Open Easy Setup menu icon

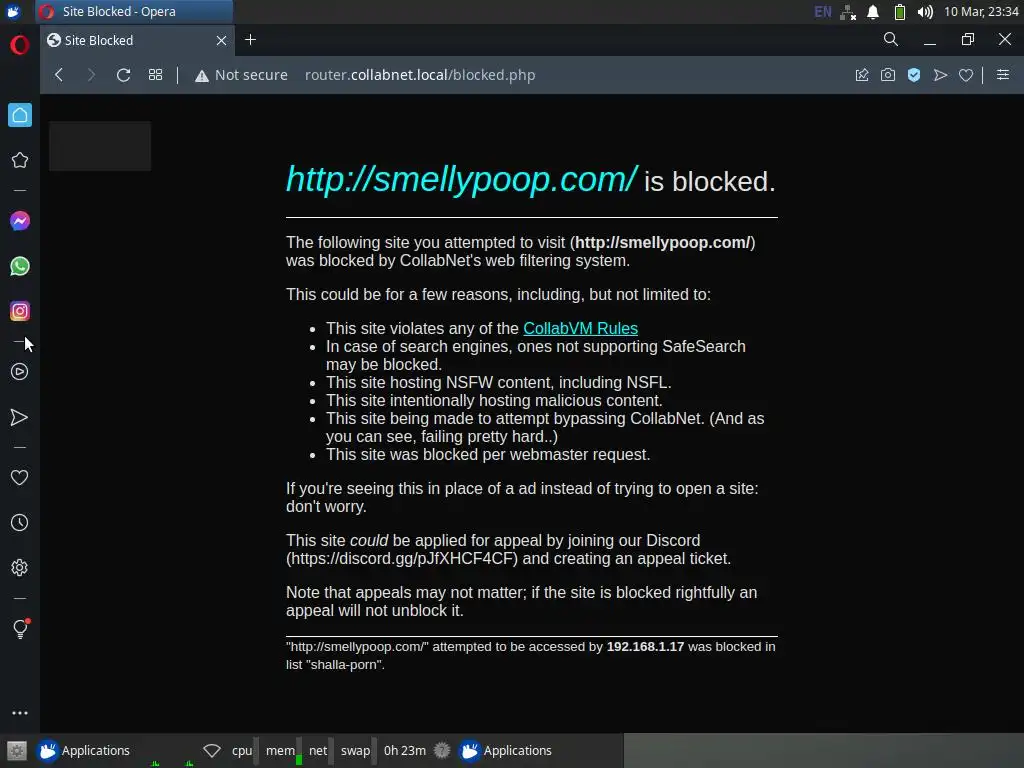click(x=1003, y=75)
